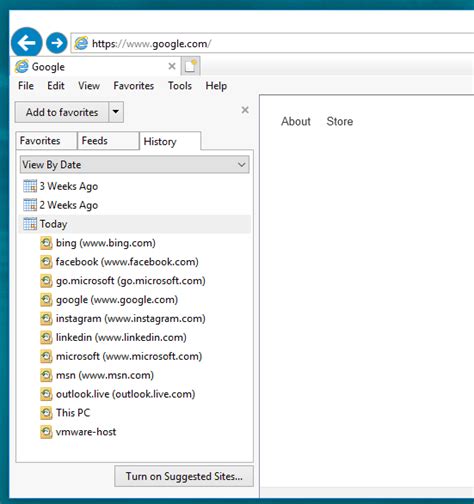Image resolution: width=474 pixels, height=504 pixels.
Task: Click the calendar icon beside 3 Weeks Ago
Action: click(30, 186)
